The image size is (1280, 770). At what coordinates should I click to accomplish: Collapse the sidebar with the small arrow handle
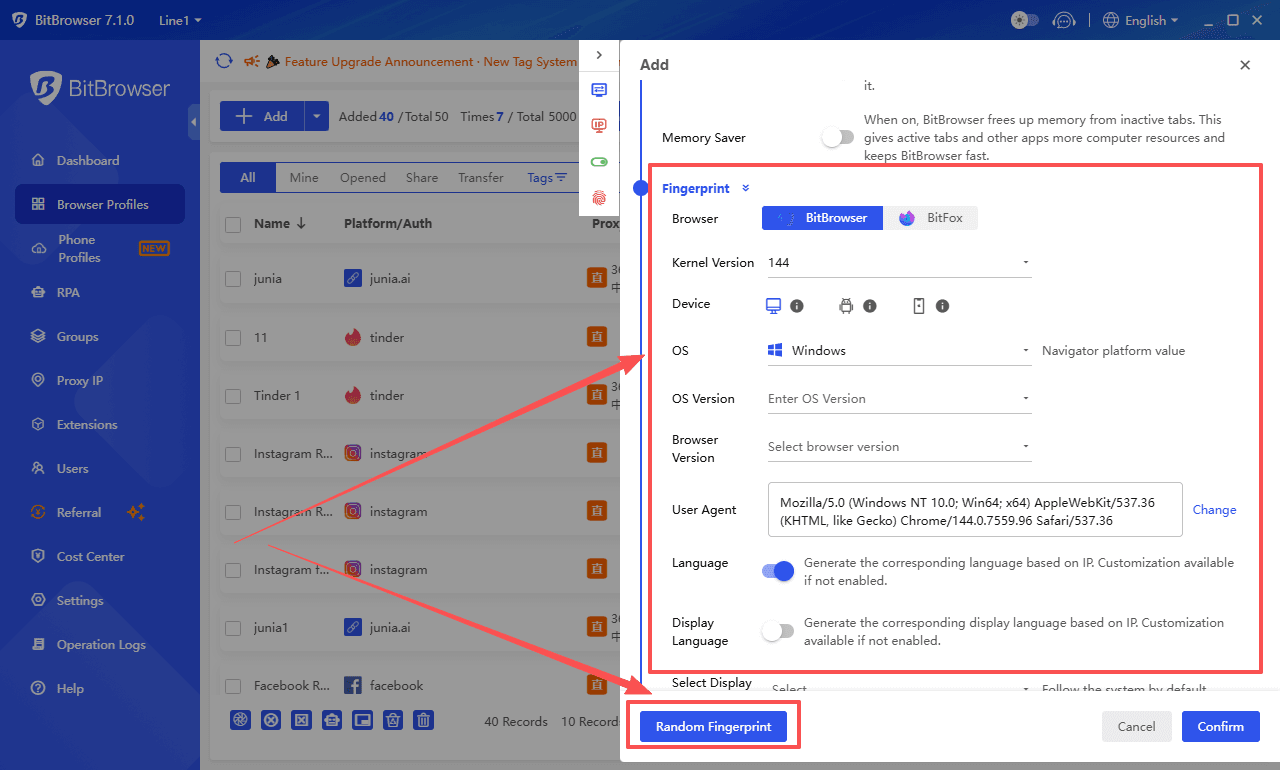coord(193,122)
